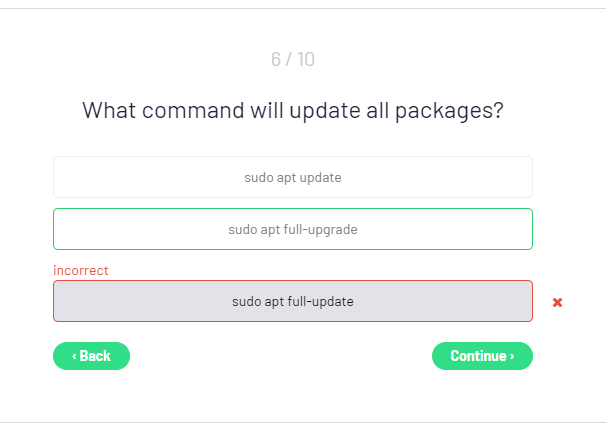Click the red "incorrect" label
The height and width of the screenshot is (437, 606).
point(81,270)
